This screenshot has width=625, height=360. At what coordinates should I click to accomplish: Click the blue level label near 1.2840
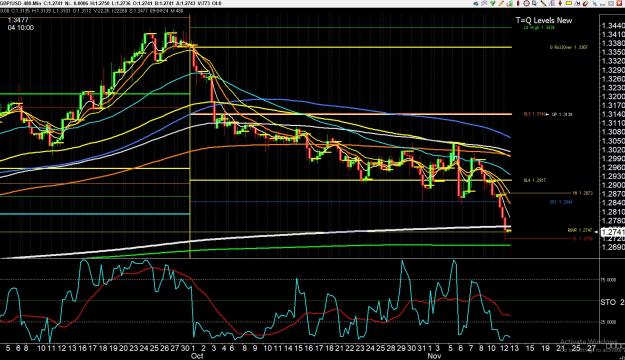[561, 202]
